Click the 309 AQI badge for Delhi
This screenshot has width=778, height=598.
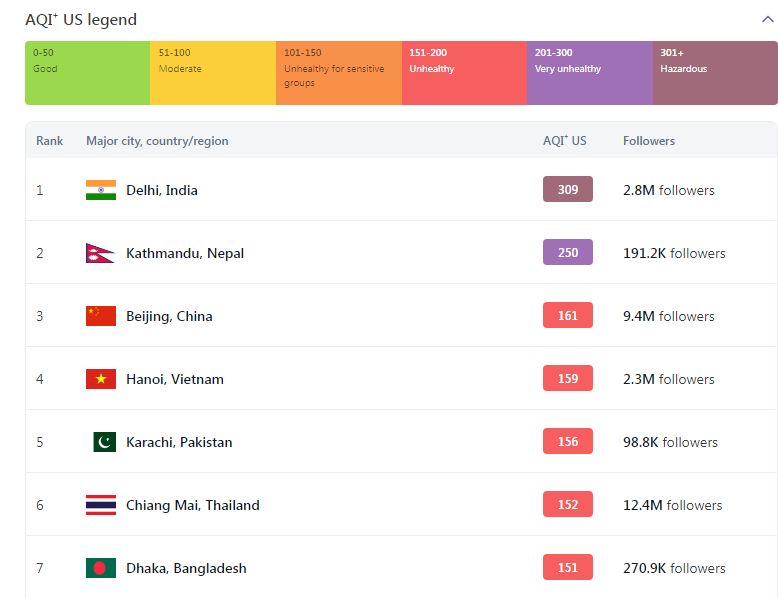pos(568,189)
